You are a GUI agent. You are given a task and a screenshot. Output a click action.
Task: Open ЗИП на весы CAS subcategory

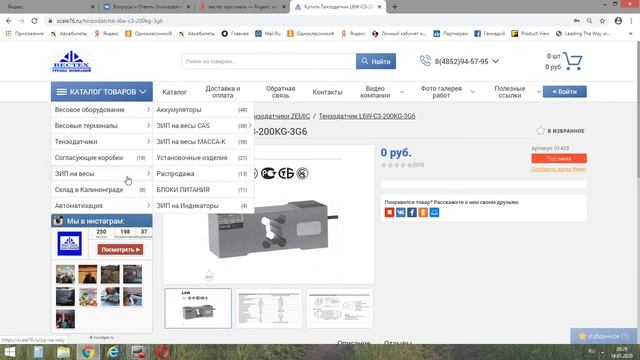pos(203,126)
